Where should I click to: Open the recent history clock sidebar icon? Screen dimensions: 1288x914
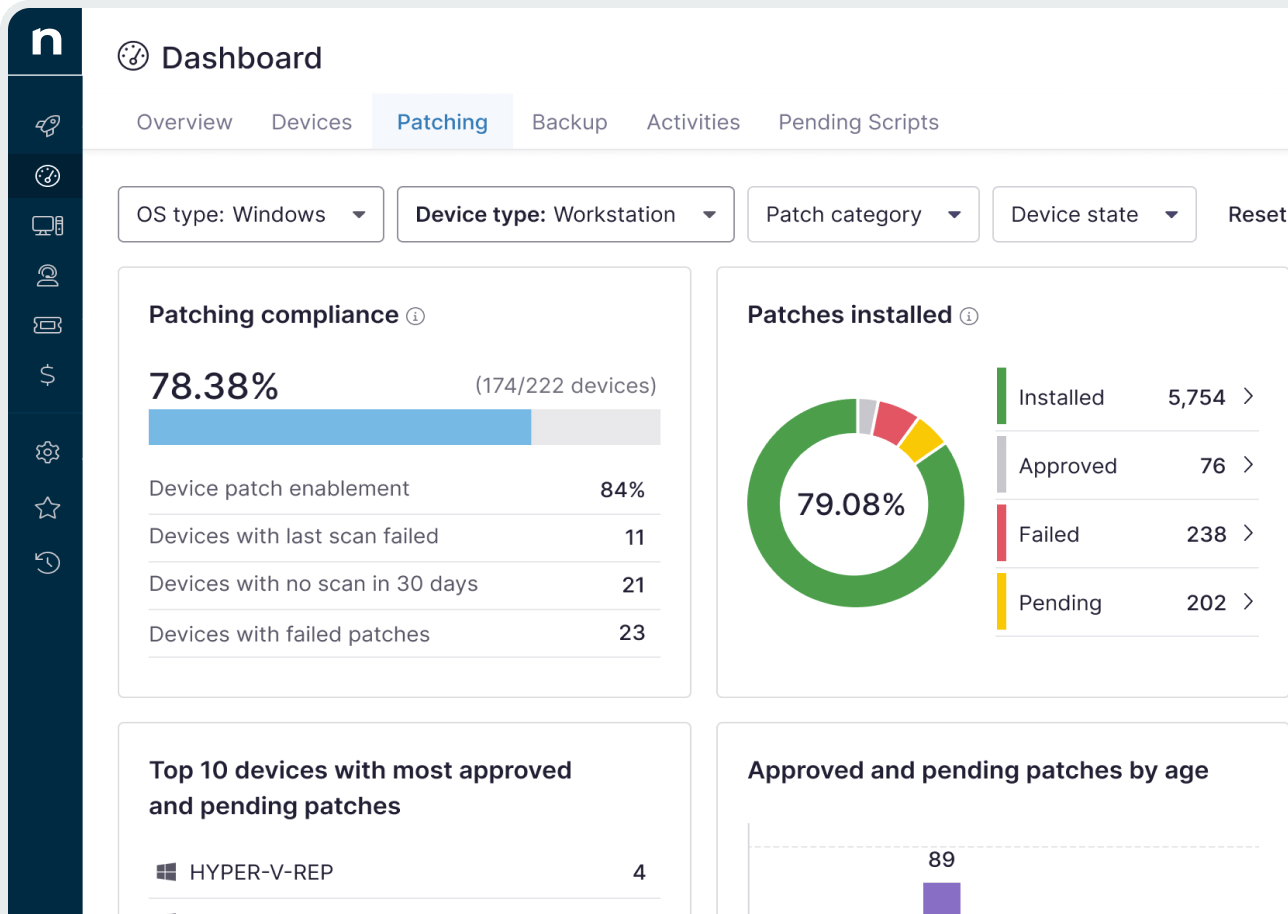point(47,563)
